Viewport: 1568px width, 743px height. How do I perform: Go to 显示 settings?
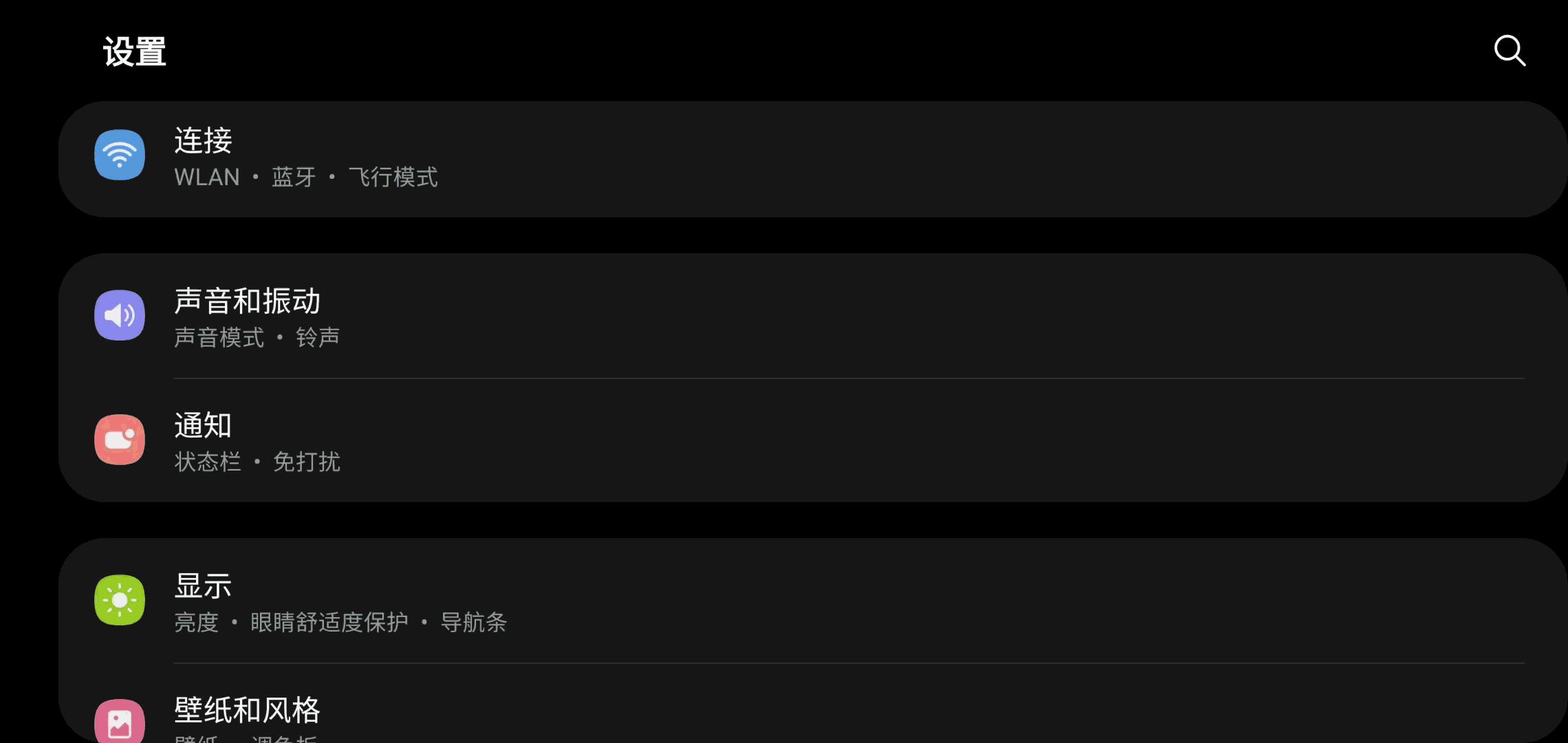pyautogui.click(x=204, y=586)
